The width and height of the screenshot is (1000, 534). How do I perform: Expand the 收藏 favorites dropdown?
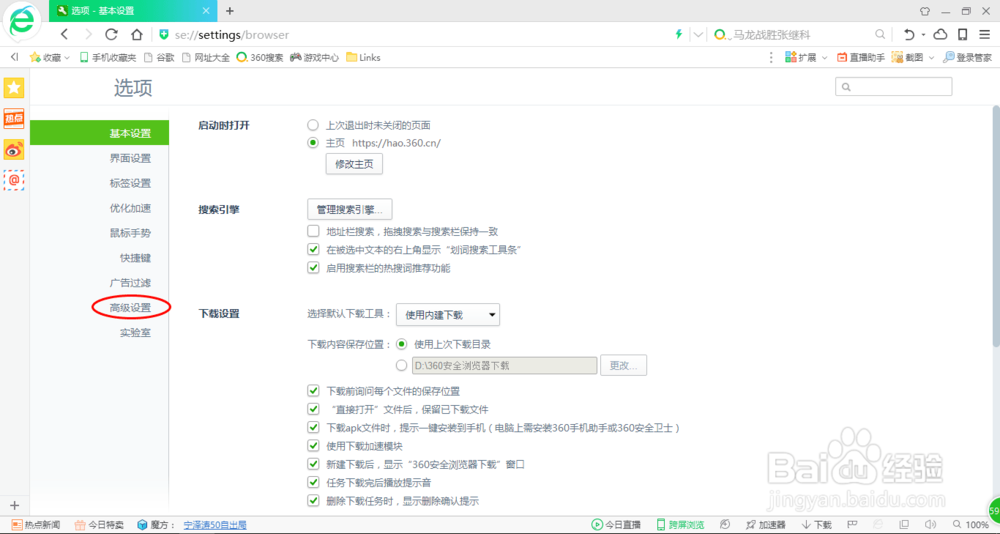coord(67,58)
